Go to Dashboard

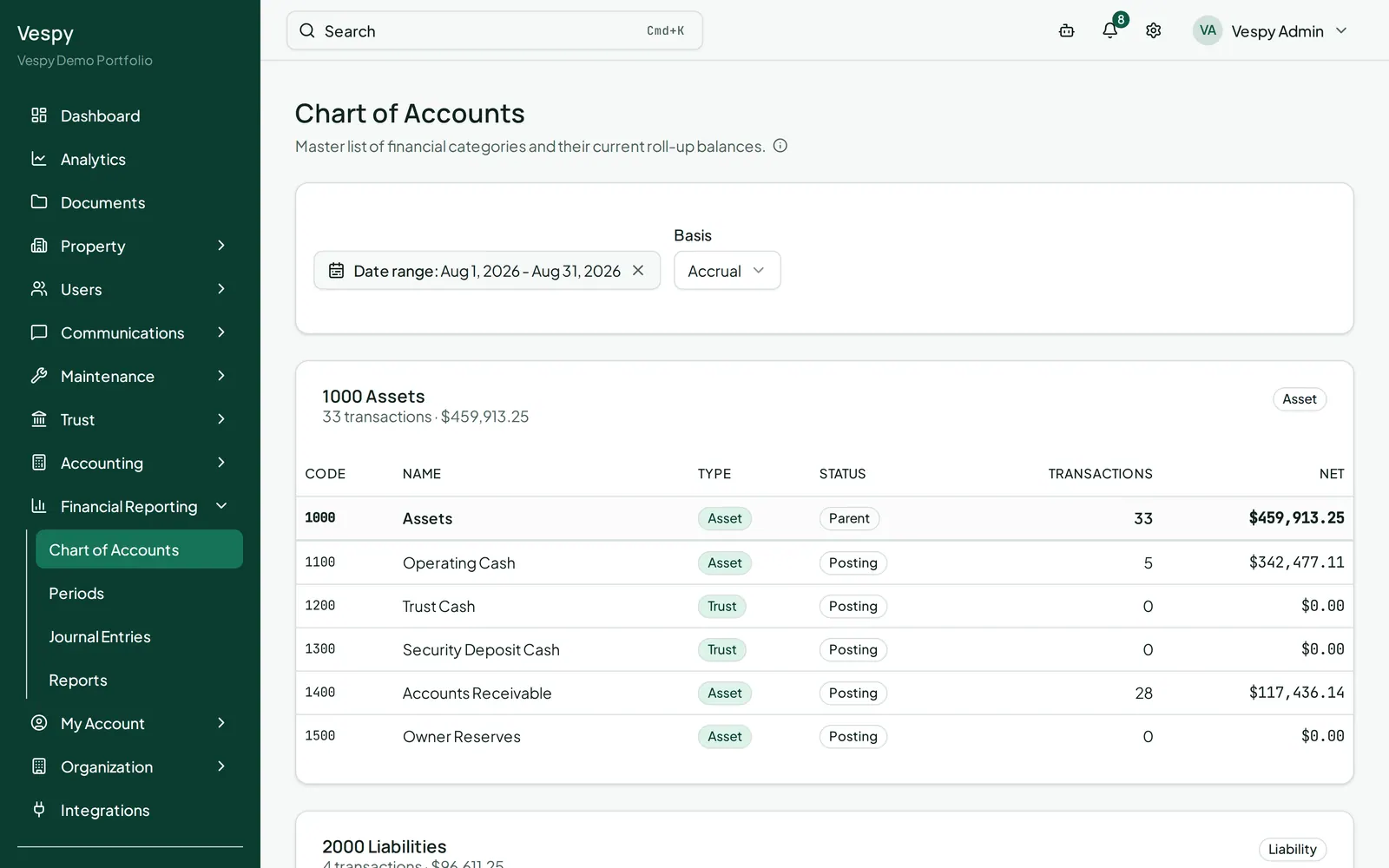tap(130, 115)
